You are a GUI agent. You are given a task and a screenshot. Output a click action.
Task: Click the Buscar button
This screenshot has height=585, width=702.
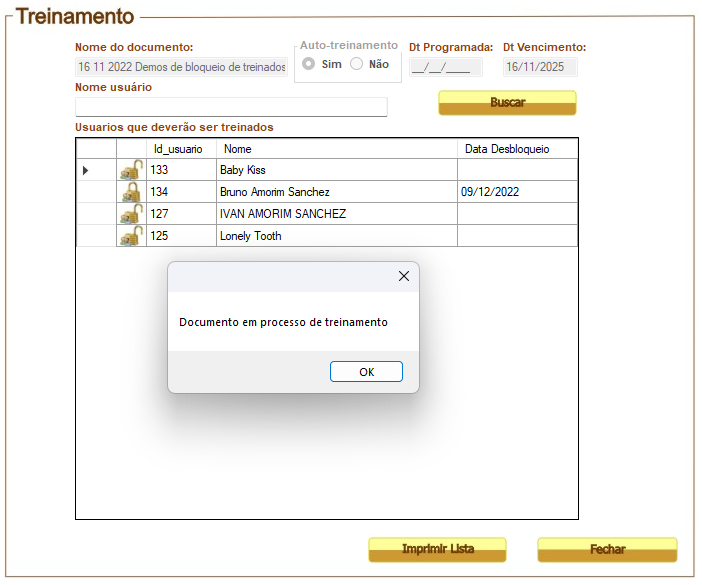(x=507, y=102)
